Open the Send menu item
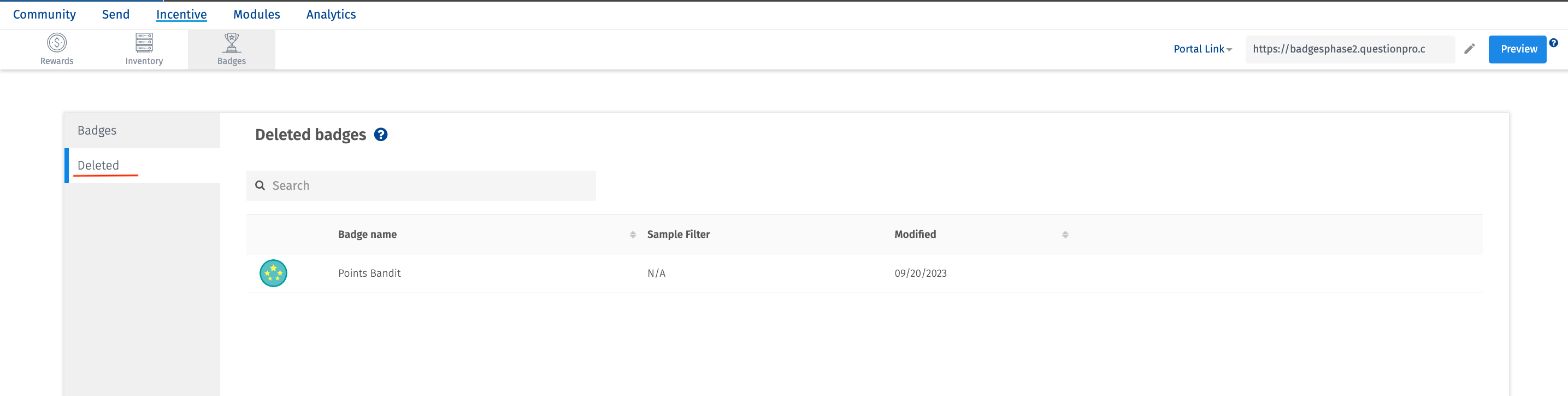 (x=115, y=14)
